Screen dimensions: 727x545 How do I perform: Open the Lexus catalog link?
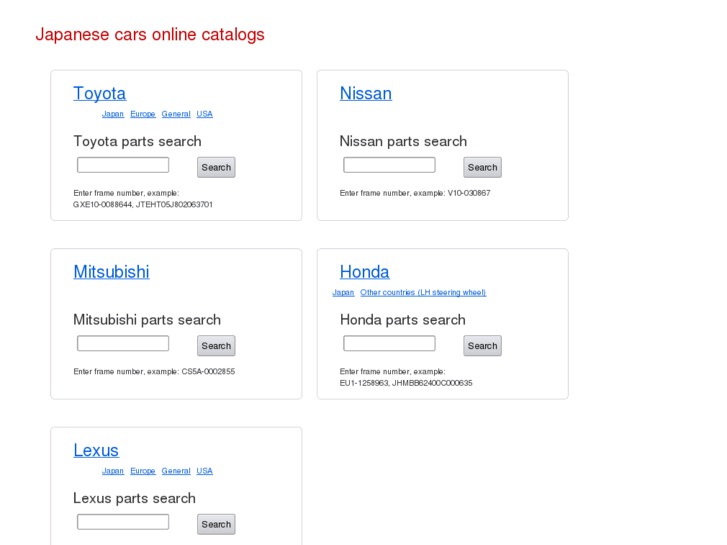(x=96, y=450)
